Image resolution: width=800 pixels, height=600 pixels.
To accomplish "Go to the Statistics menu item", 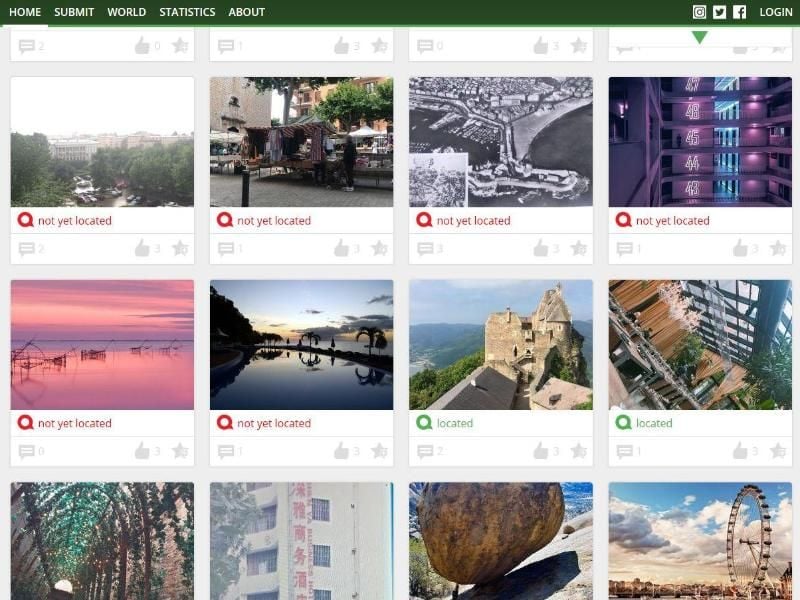I will coord(187,12).
